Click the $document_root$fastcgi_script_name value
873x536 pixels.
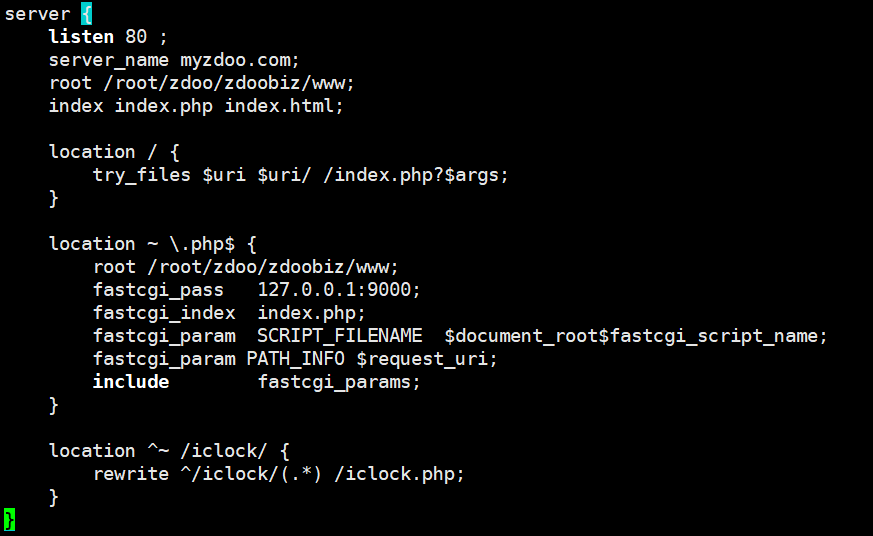tap(636, 336)
